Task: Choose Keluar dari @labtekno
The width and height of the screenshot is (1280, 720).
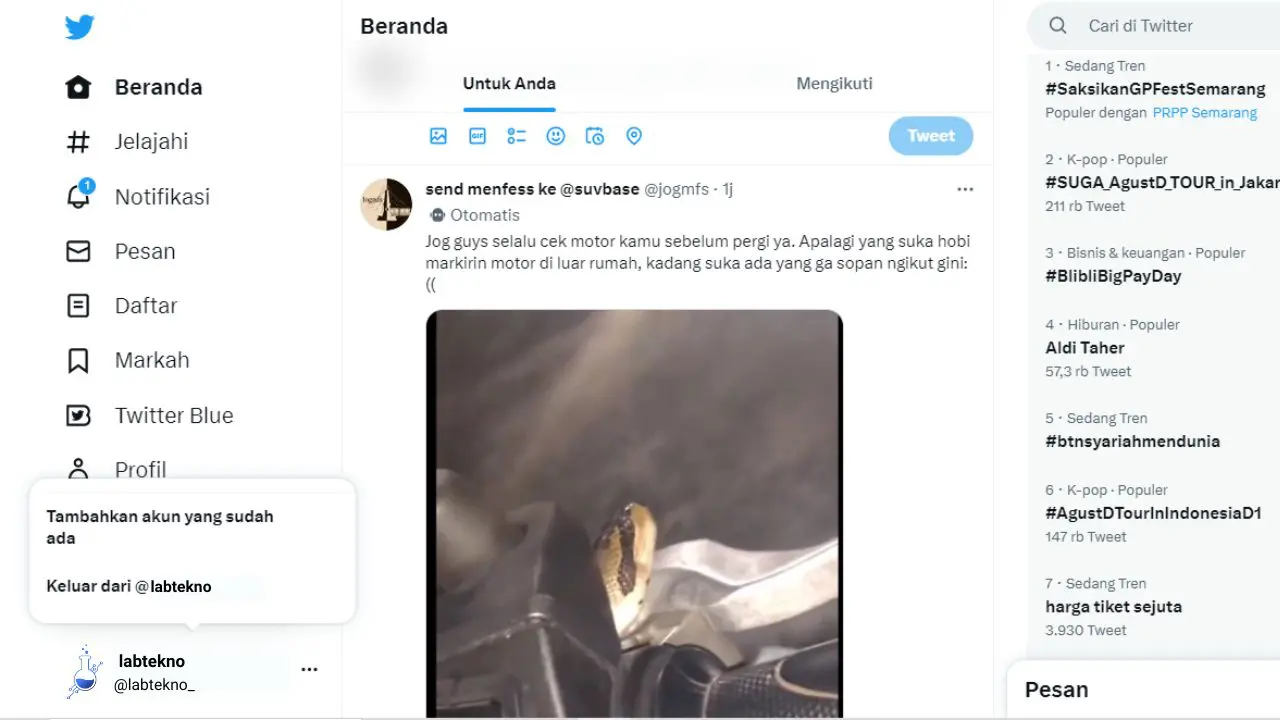Action: click(x=129, y=586)
